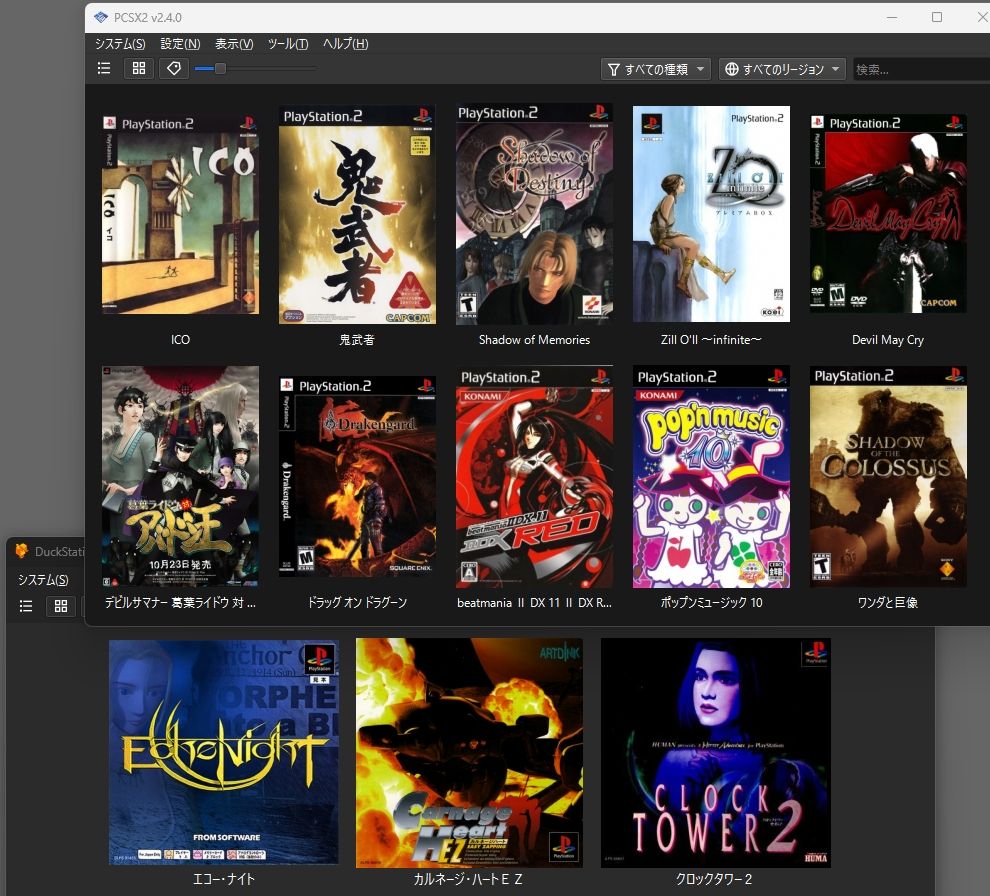Select the 鬼武者 game cover
This screenshot has height=896, width=990.
point(357,215)
